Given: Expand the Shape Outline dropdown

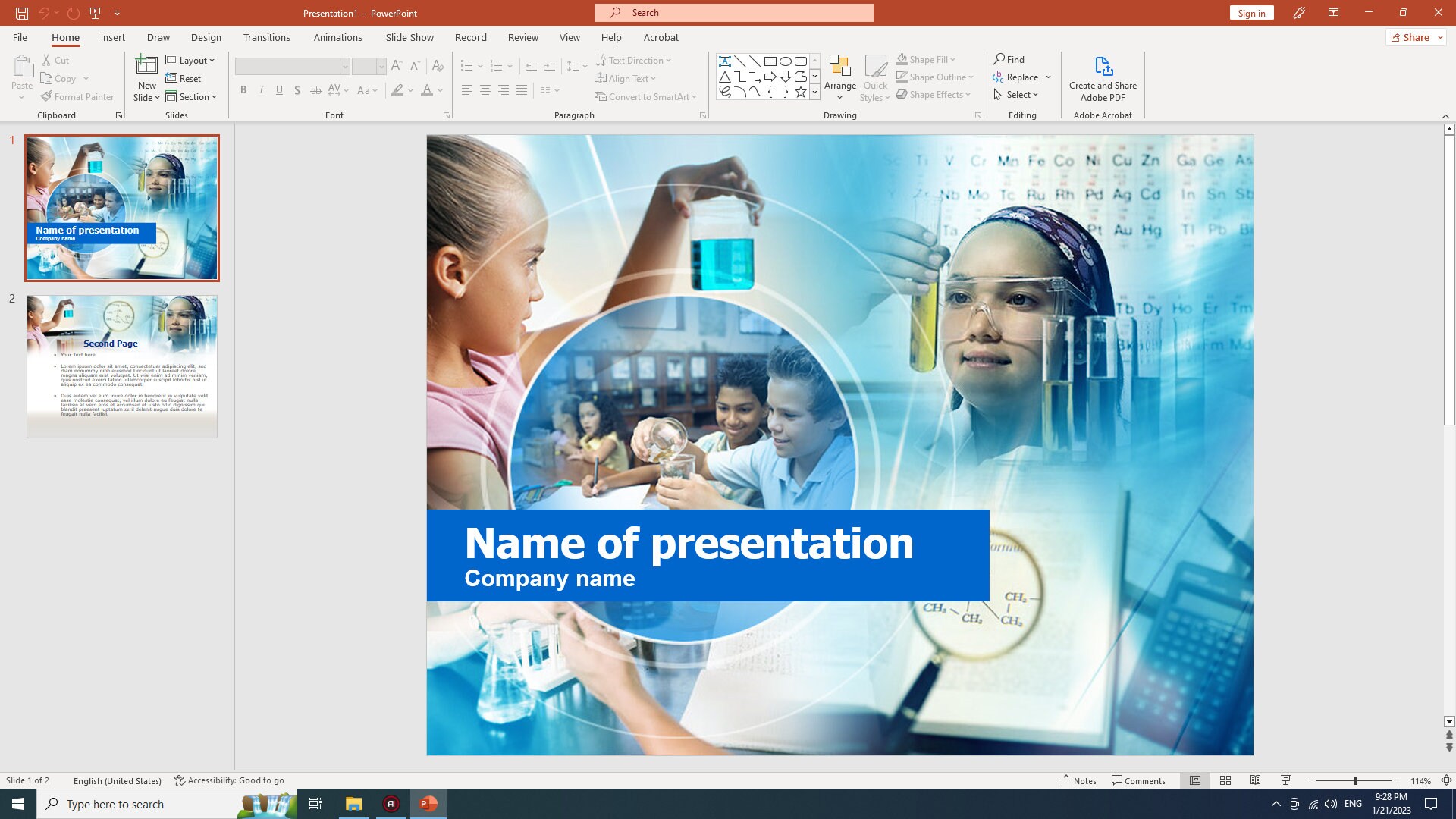Looking at the screenshot, I should [972, 77].
